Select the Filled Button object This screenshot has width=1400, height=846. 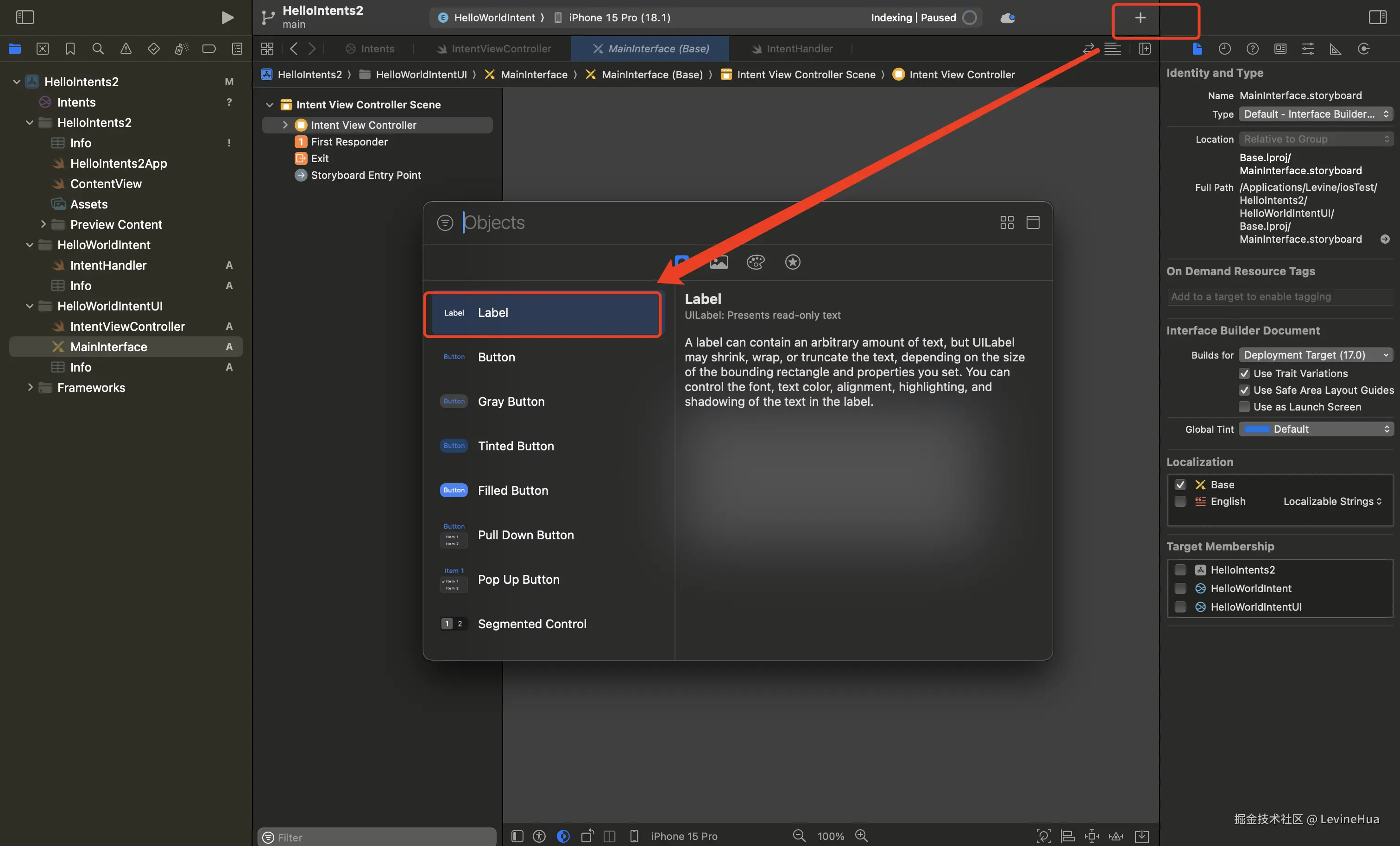coord(512,490)
